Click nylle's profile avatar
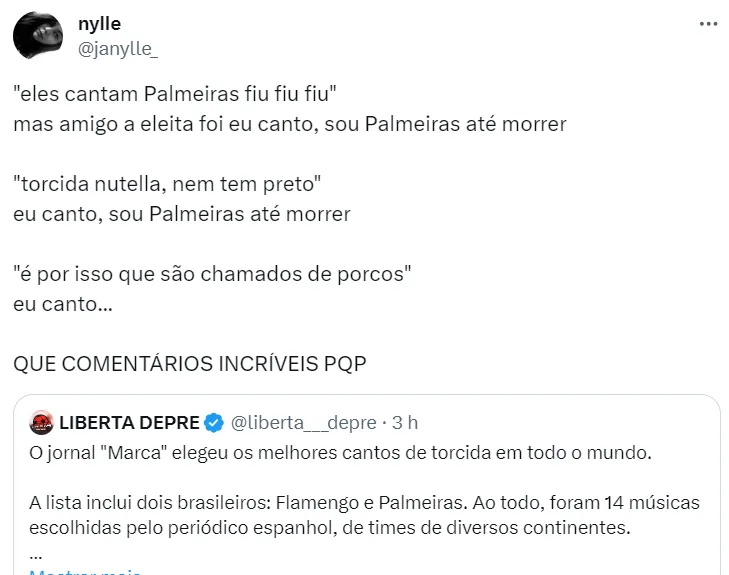The height and width of the screenshot is (575, 729). (x=38, y=36)
